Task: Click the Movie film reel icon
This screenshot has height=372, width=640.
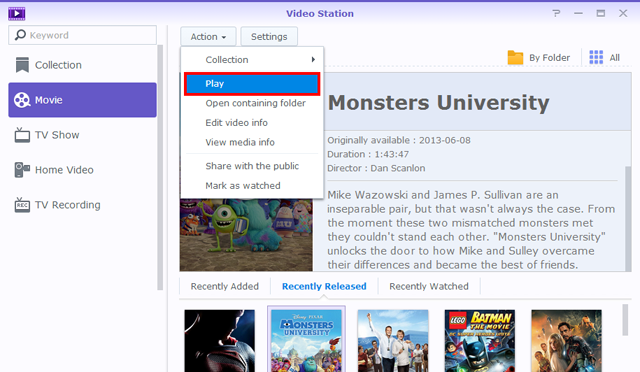Action: click(22, 100)
